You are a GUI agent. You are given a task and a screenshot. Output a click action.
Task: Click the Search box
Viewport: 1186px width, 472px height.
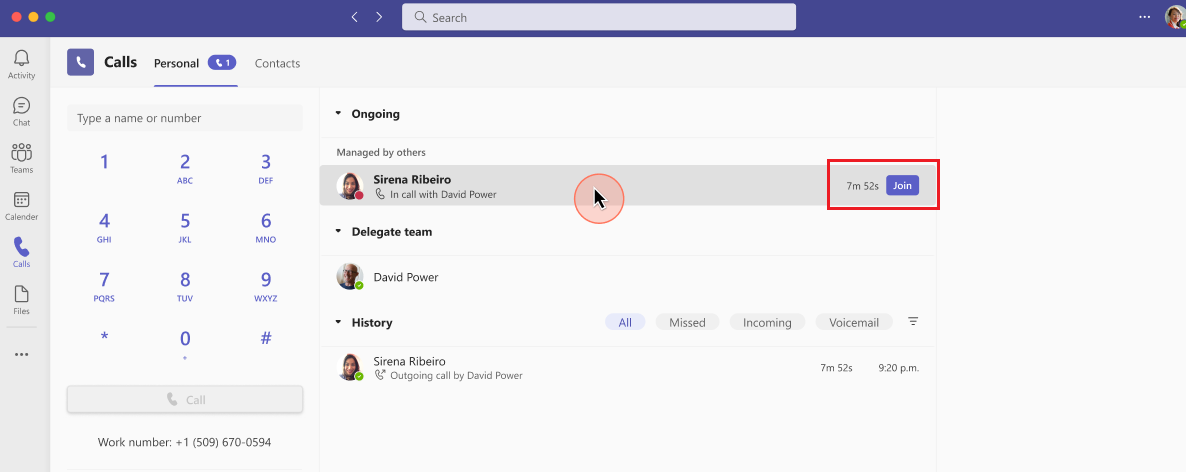tap(599, 17)
